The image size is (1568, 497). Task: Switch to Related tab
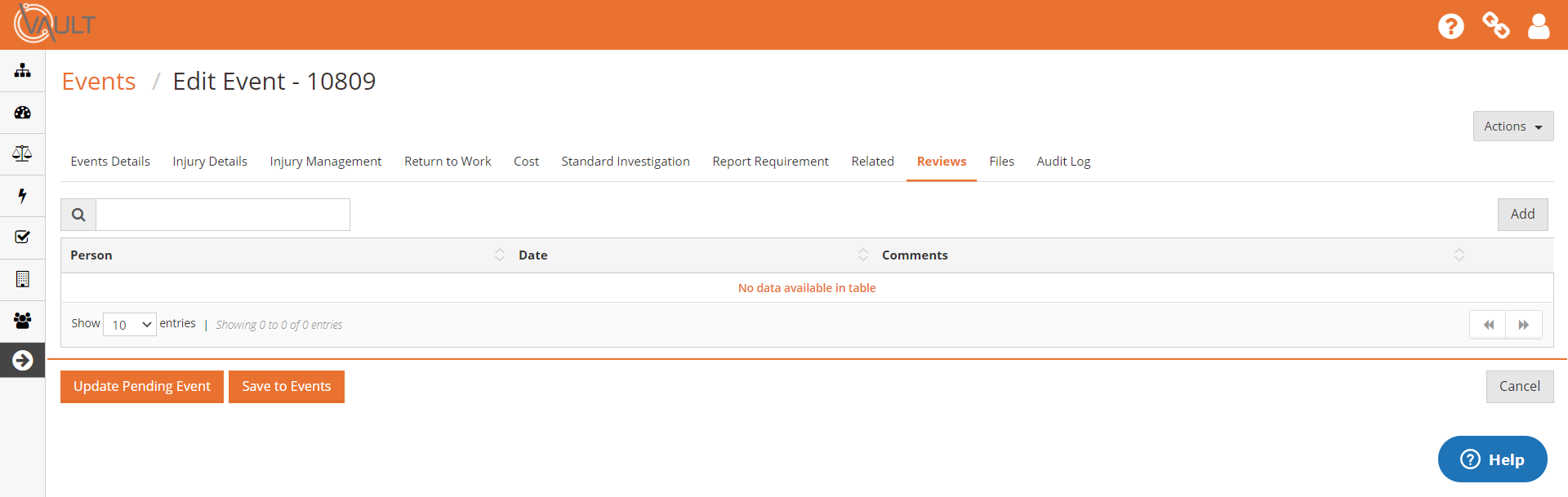[872, 162]
